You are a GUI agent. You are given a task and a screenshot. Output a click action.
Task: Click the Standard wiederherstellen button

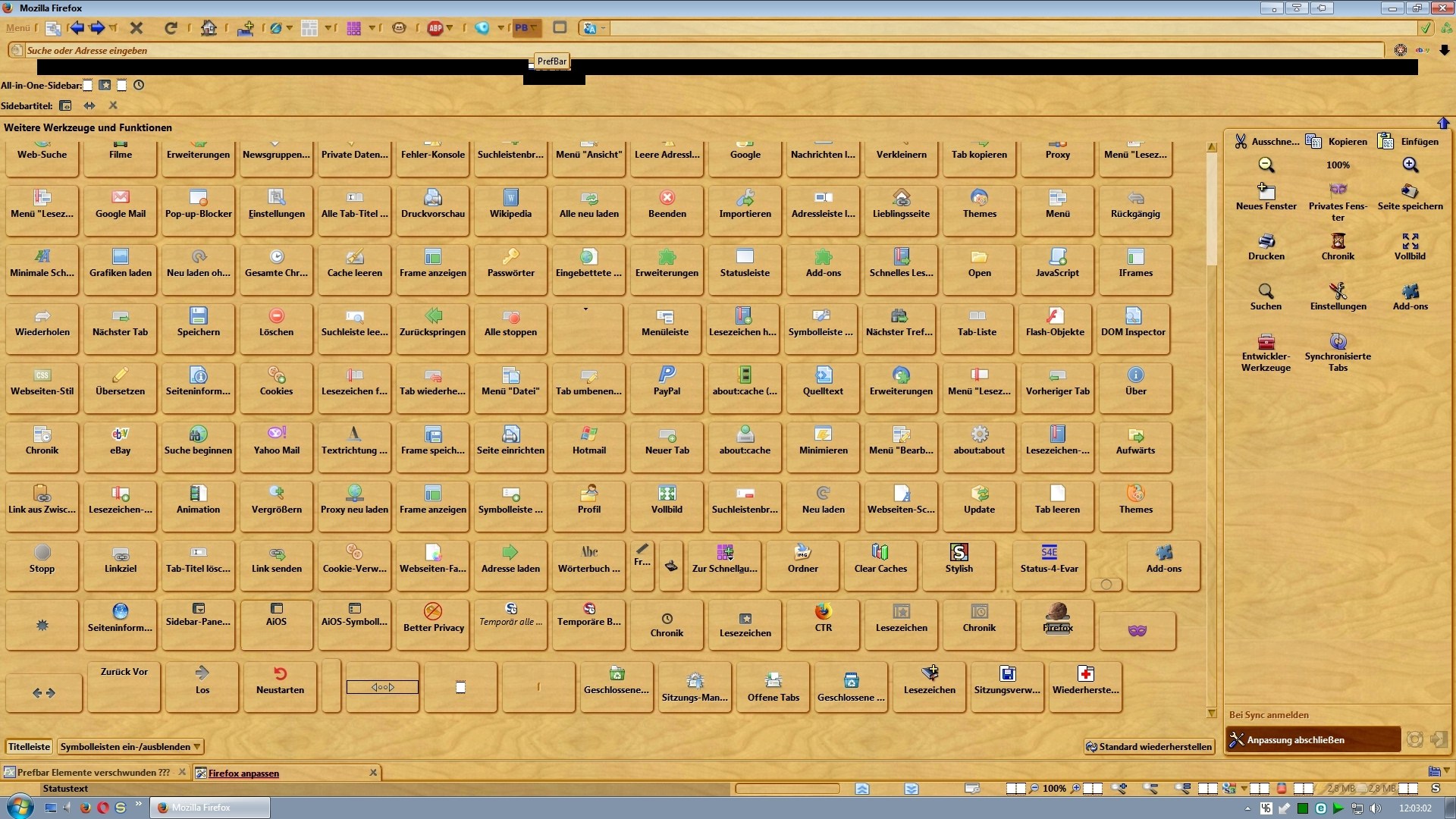click(1148, 747)
